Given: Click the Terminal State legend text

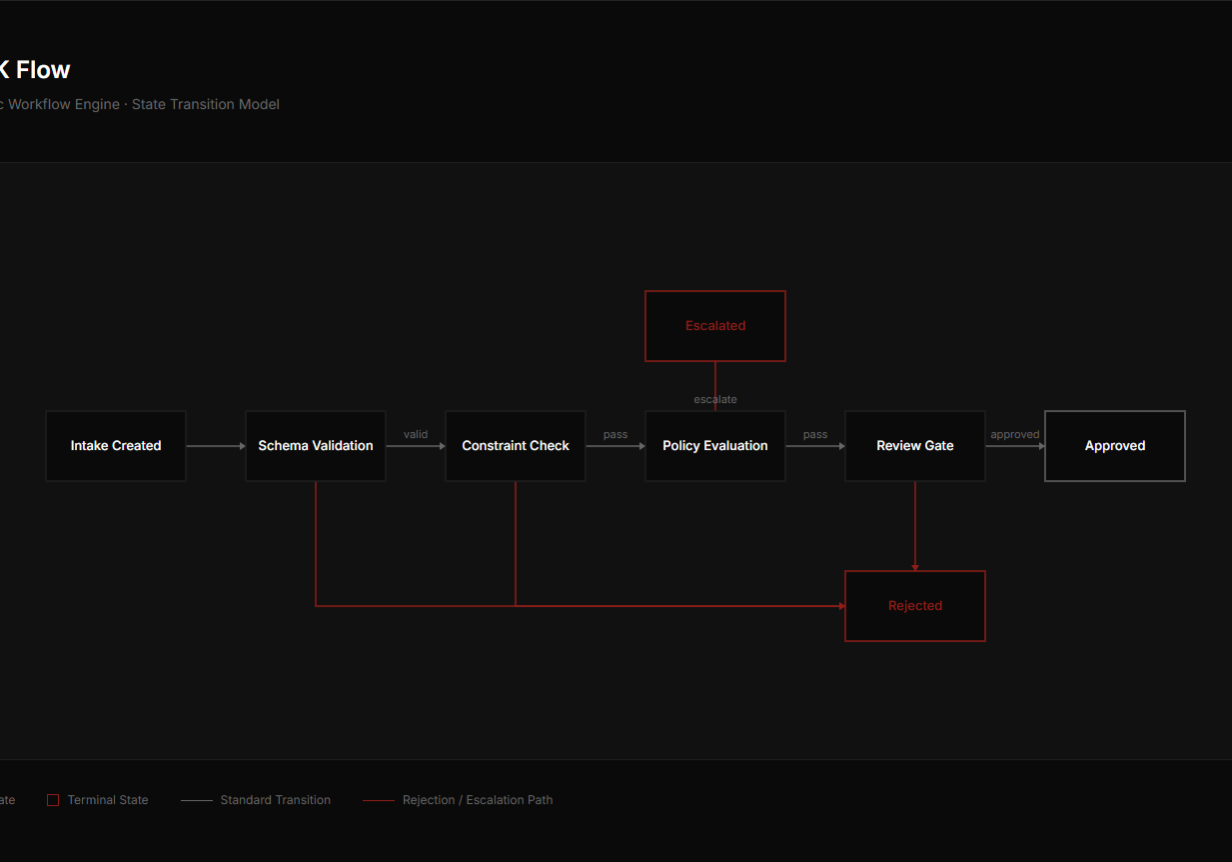Looking at the screenshot, I should pos(108,800).
